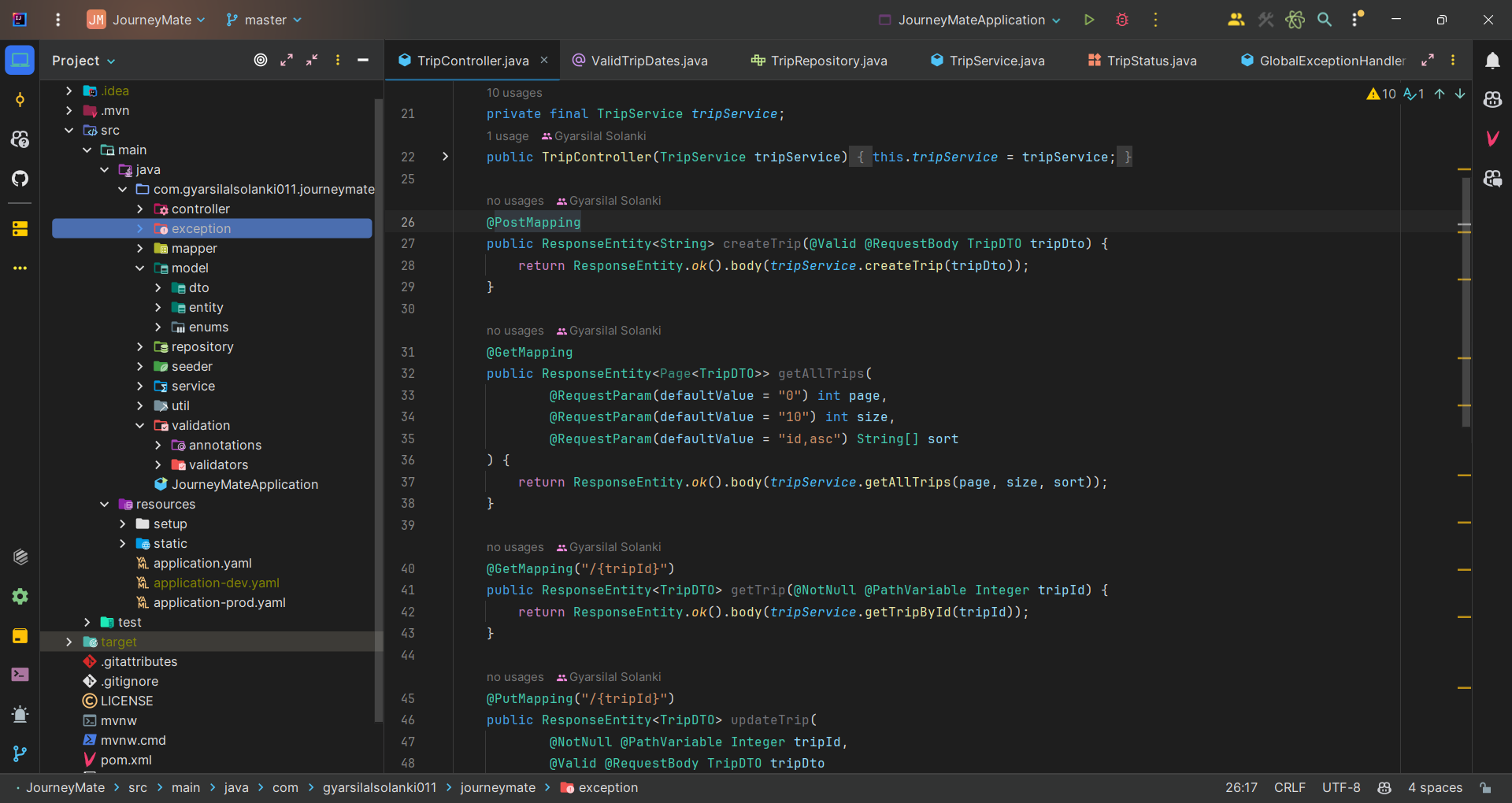Switch to the TripRepository.java tab
The width and height of the screenshot is (1512, 803).
[x=828, y=61]
